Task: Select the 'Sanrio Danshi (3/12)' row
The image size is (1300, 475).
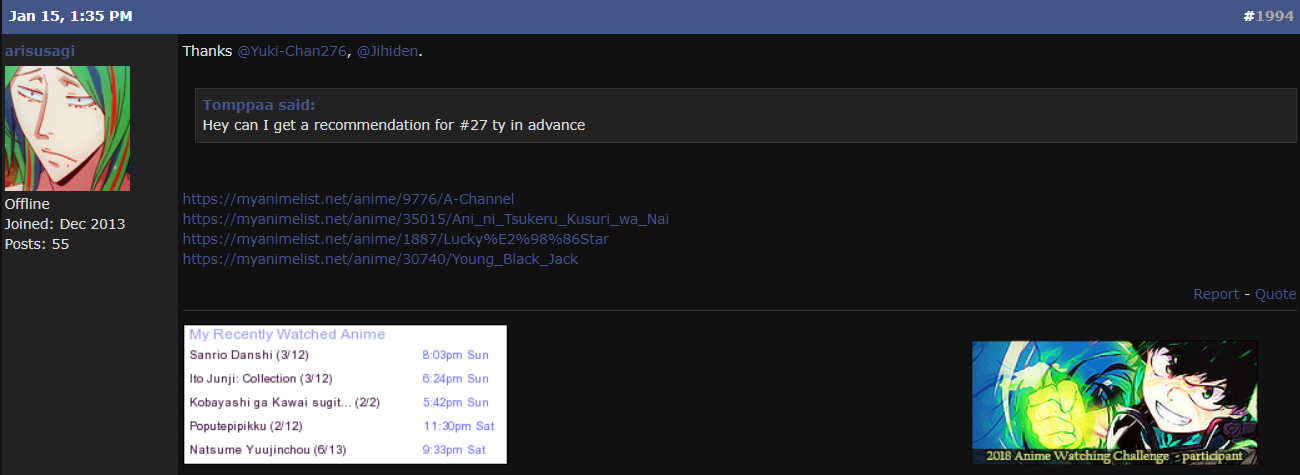Action: [339, 355]
